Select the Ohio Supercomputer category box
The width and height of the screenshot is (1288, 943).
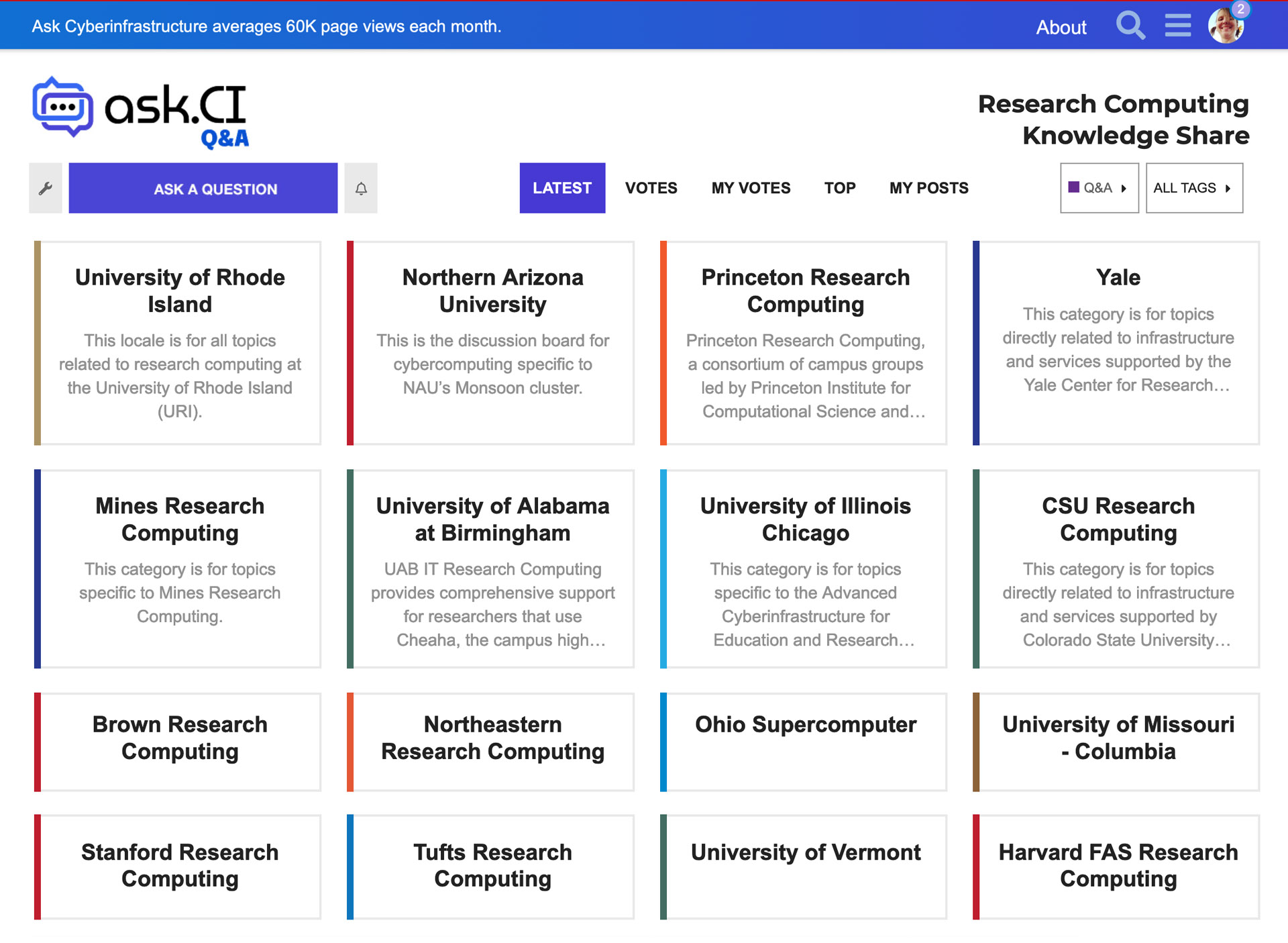(x=805, y=725)
